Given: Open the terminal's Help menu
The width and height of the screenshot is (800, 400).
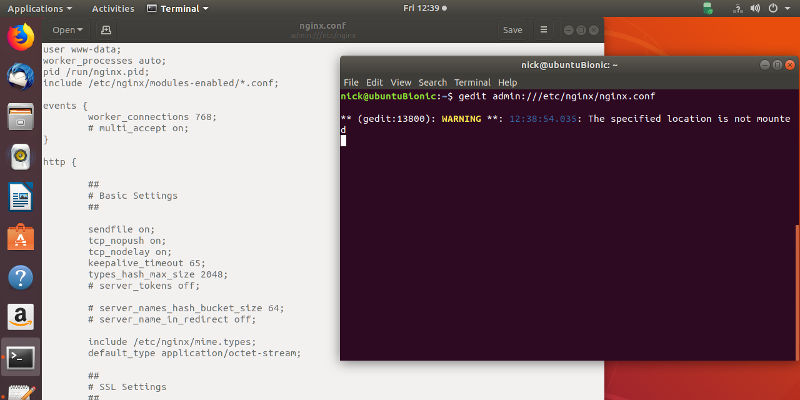Looking at the screenshot, I should 507,82.
